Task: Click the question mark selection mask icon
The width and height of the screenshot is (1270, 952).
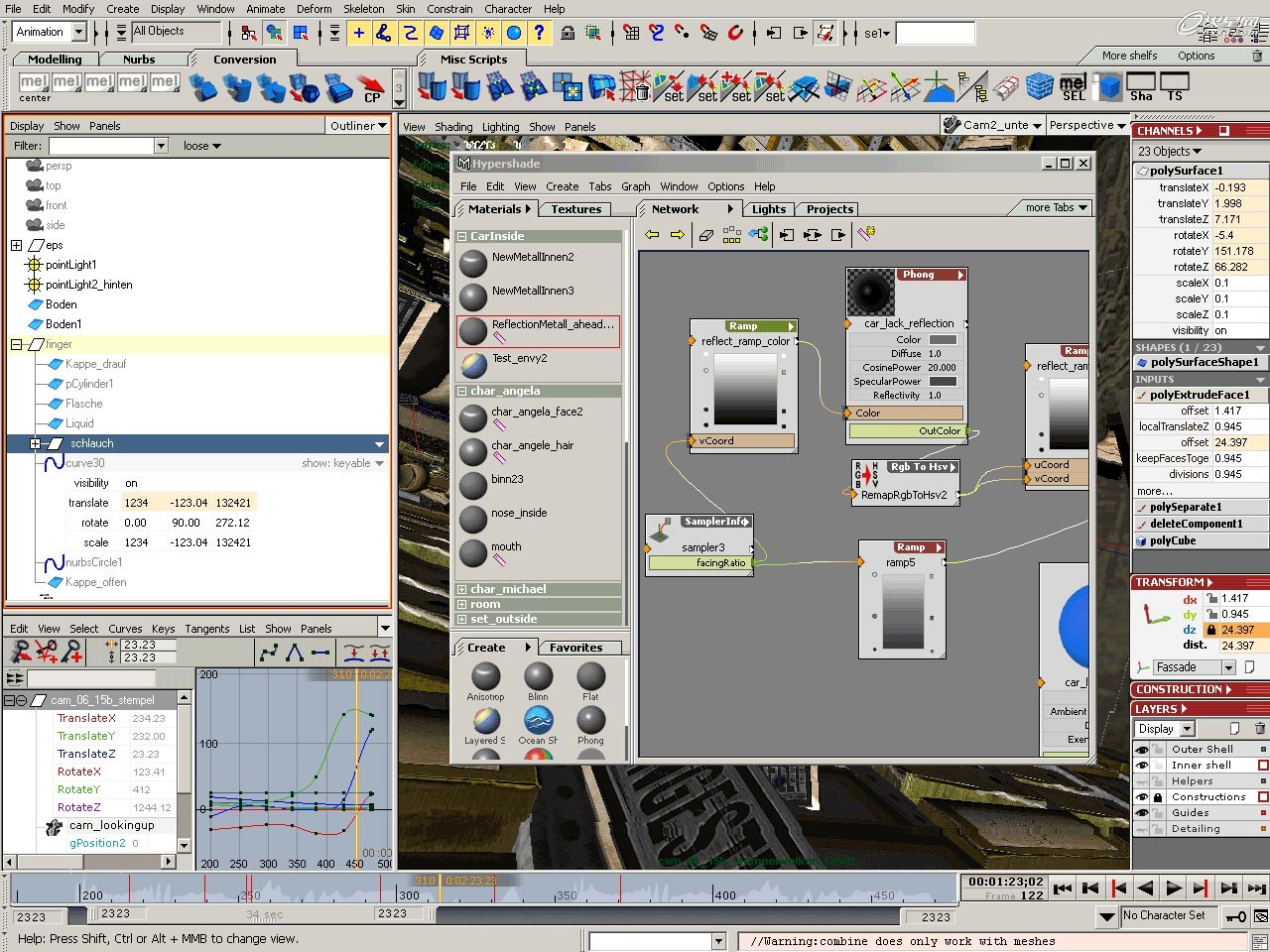Action: click(x=539, y=33)
